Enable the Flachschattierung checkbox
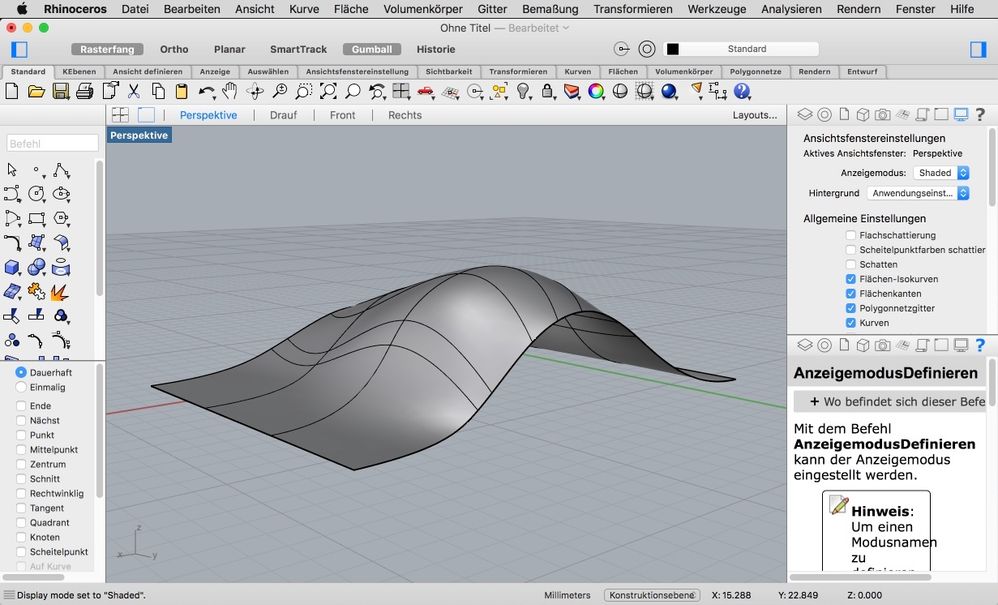 click(x=851, y=235)
